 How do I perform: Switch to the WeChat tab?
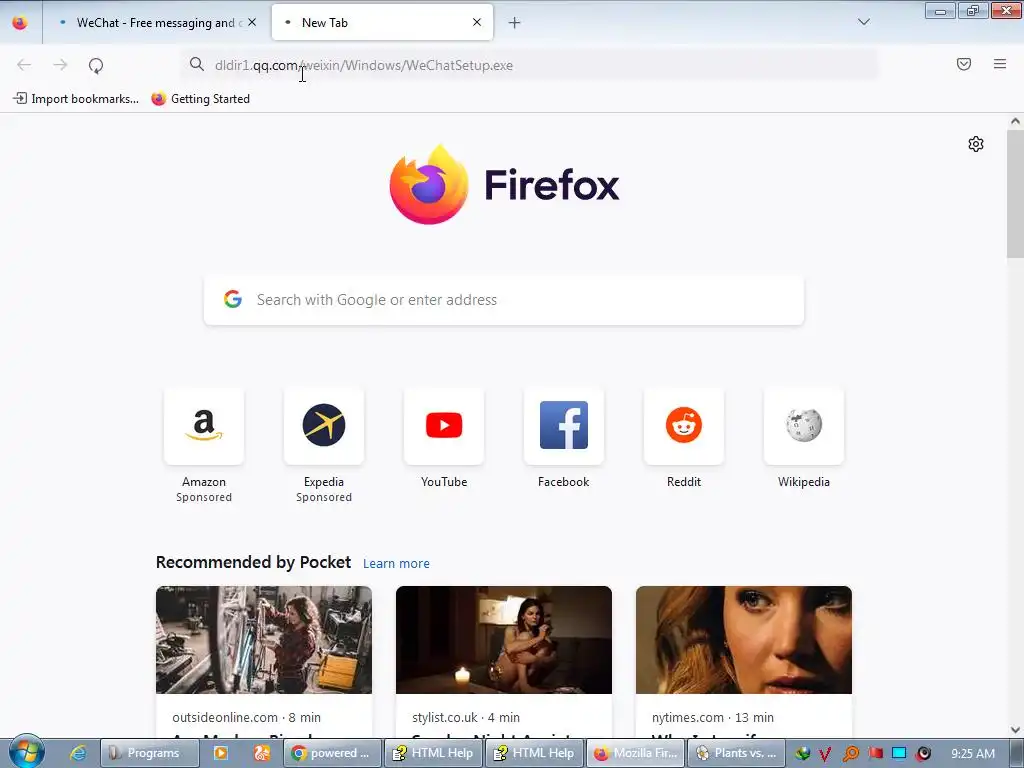[x=157, y=23]
